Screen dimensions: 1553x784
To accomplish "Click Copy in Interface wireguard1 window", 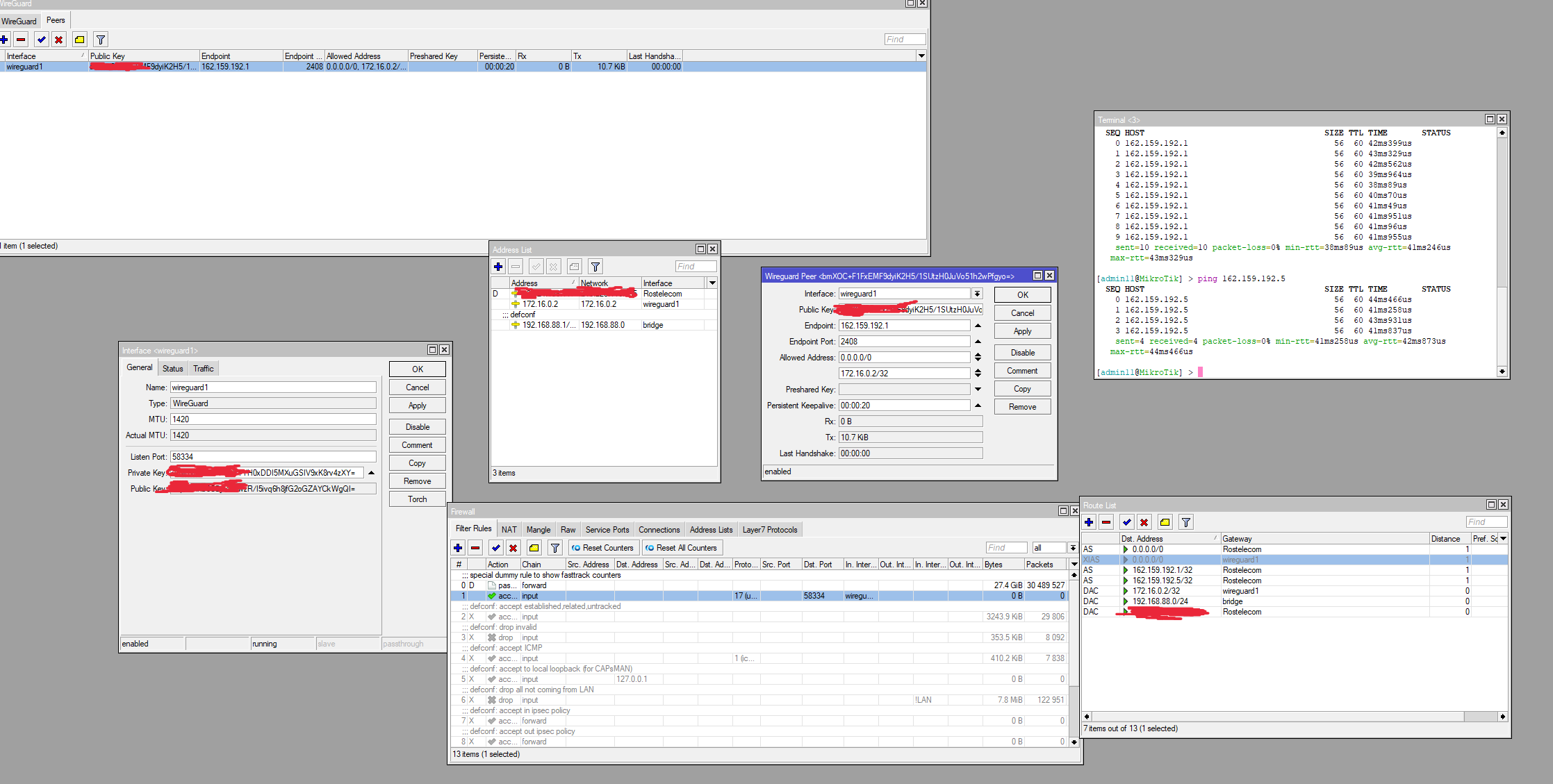I will tap(417, 463).
